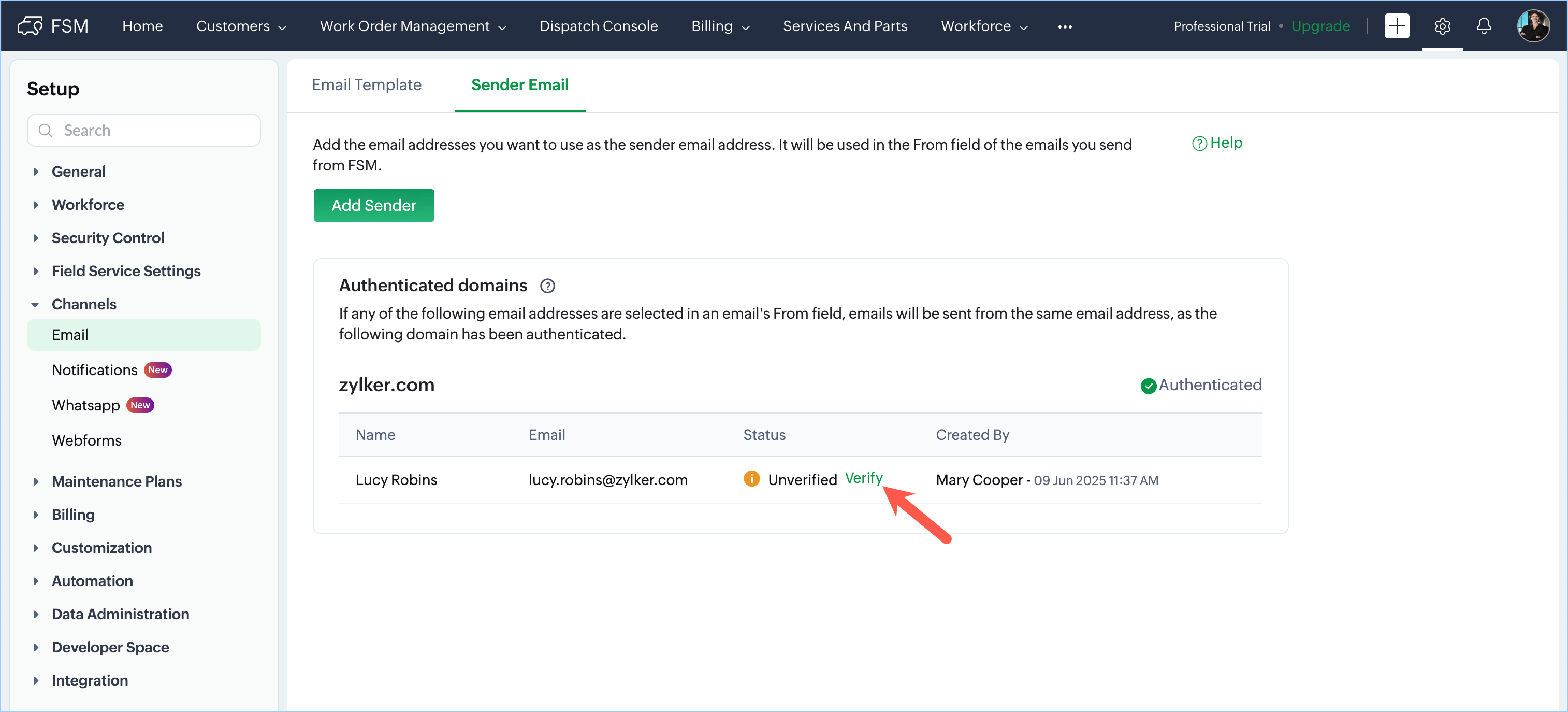1568x712 pixels.
Task: Click the Verify link for Lucy Robins
Action: [863, 478]
